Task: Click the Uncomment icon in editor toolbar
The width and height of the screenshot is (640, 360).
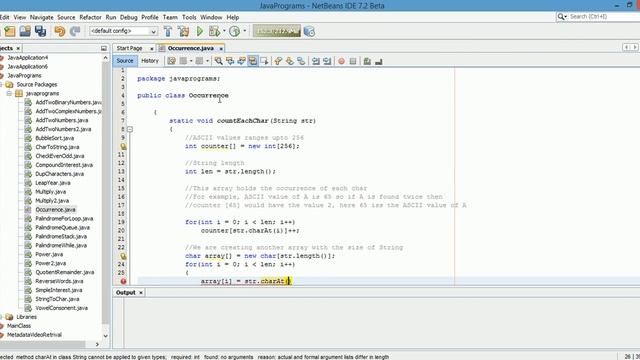Action: (378, 61)
